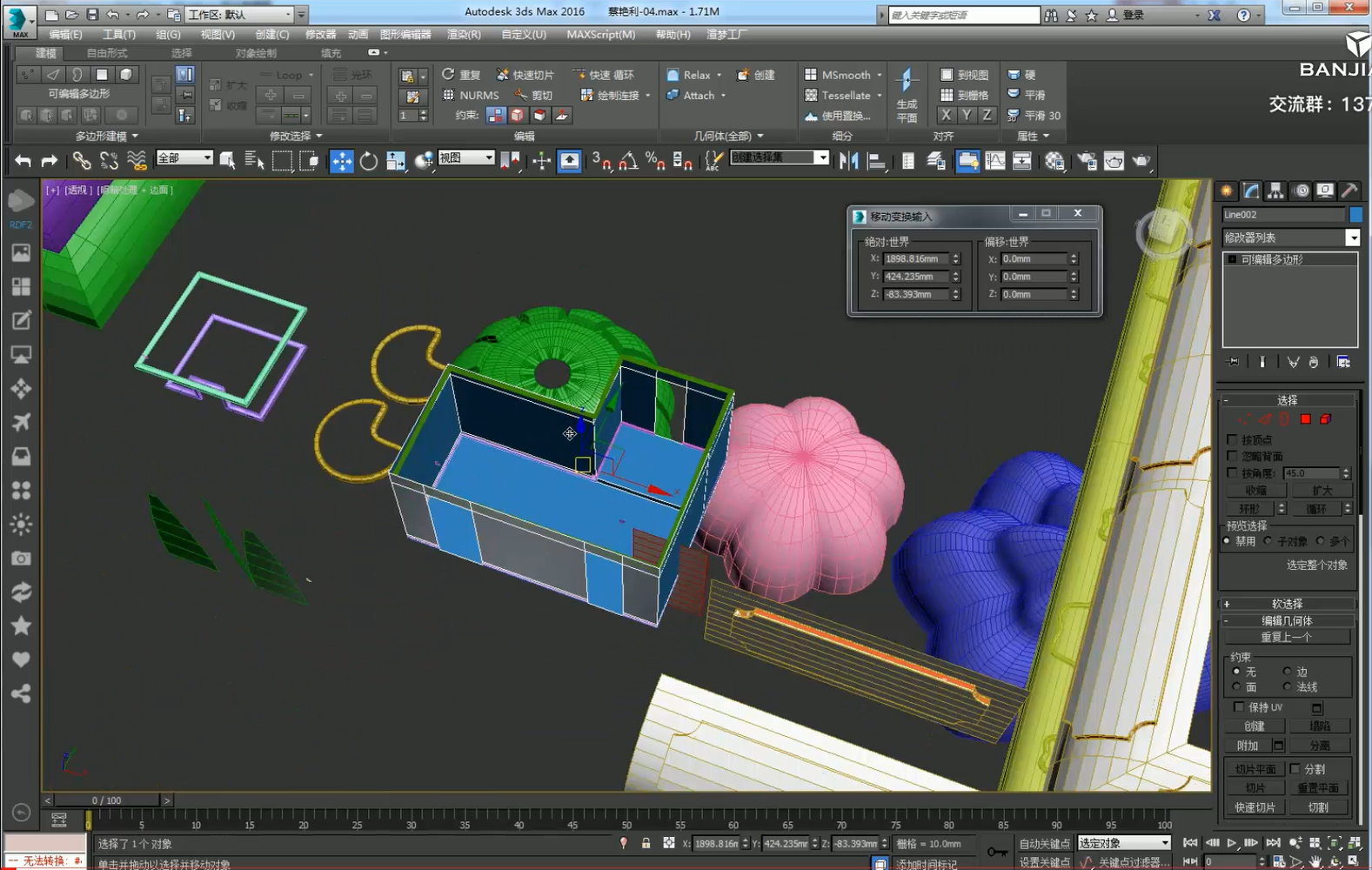Image resolution: width=1372 pixels, height=870 pixels.
Task: Select the Move tool in main toolbar
Action: [342, 161]
